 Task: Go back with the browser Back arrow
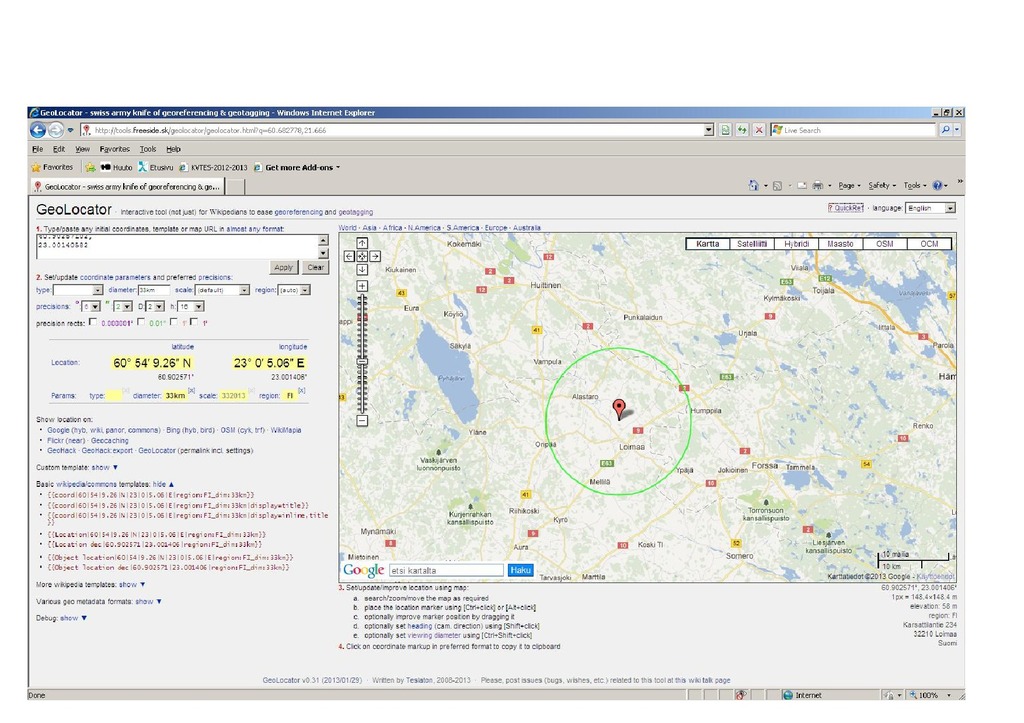(38, 130)
